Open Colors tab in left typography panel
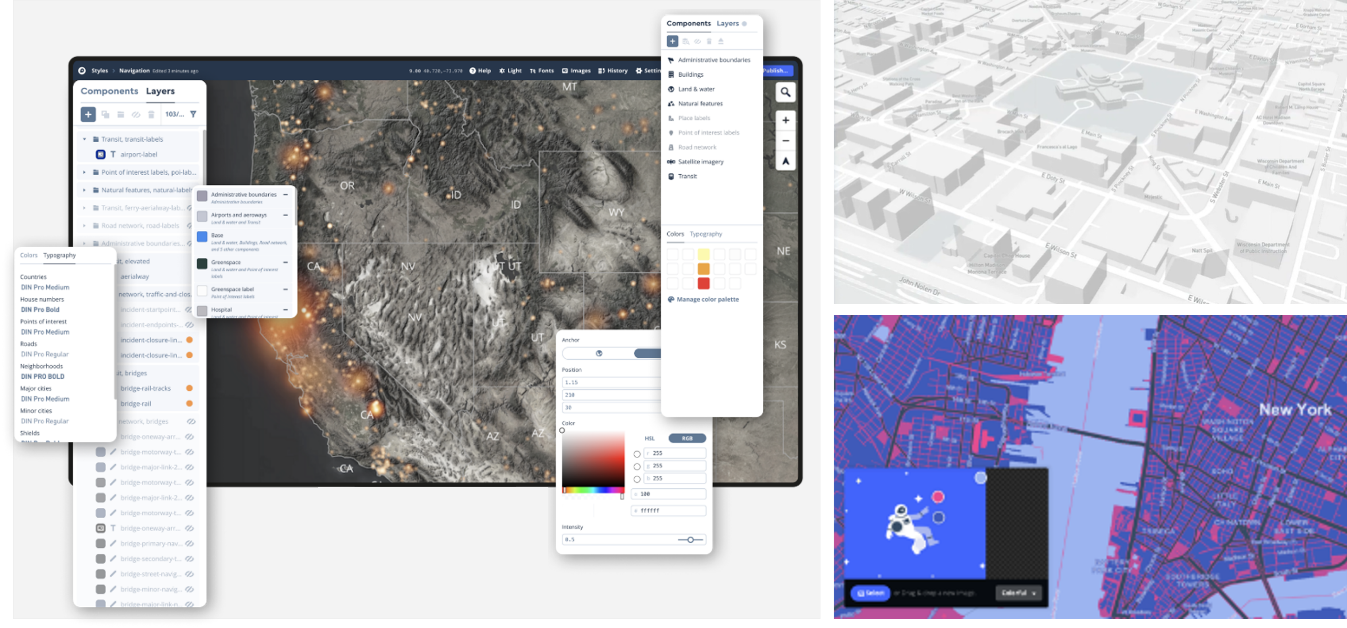 coord(29,255)
